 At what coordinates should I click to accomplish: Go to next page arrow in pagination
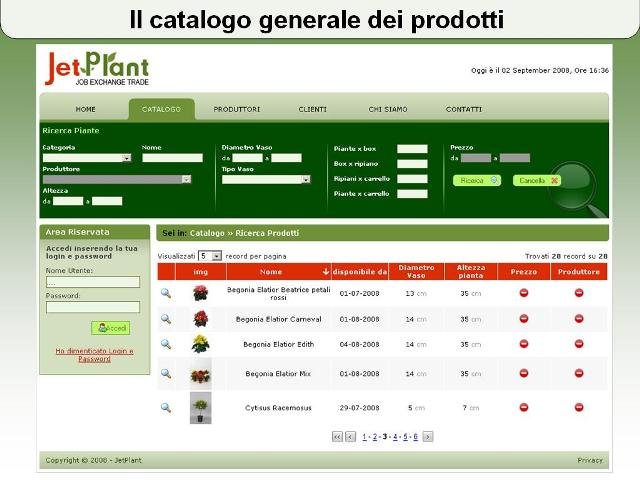point(428,437)
